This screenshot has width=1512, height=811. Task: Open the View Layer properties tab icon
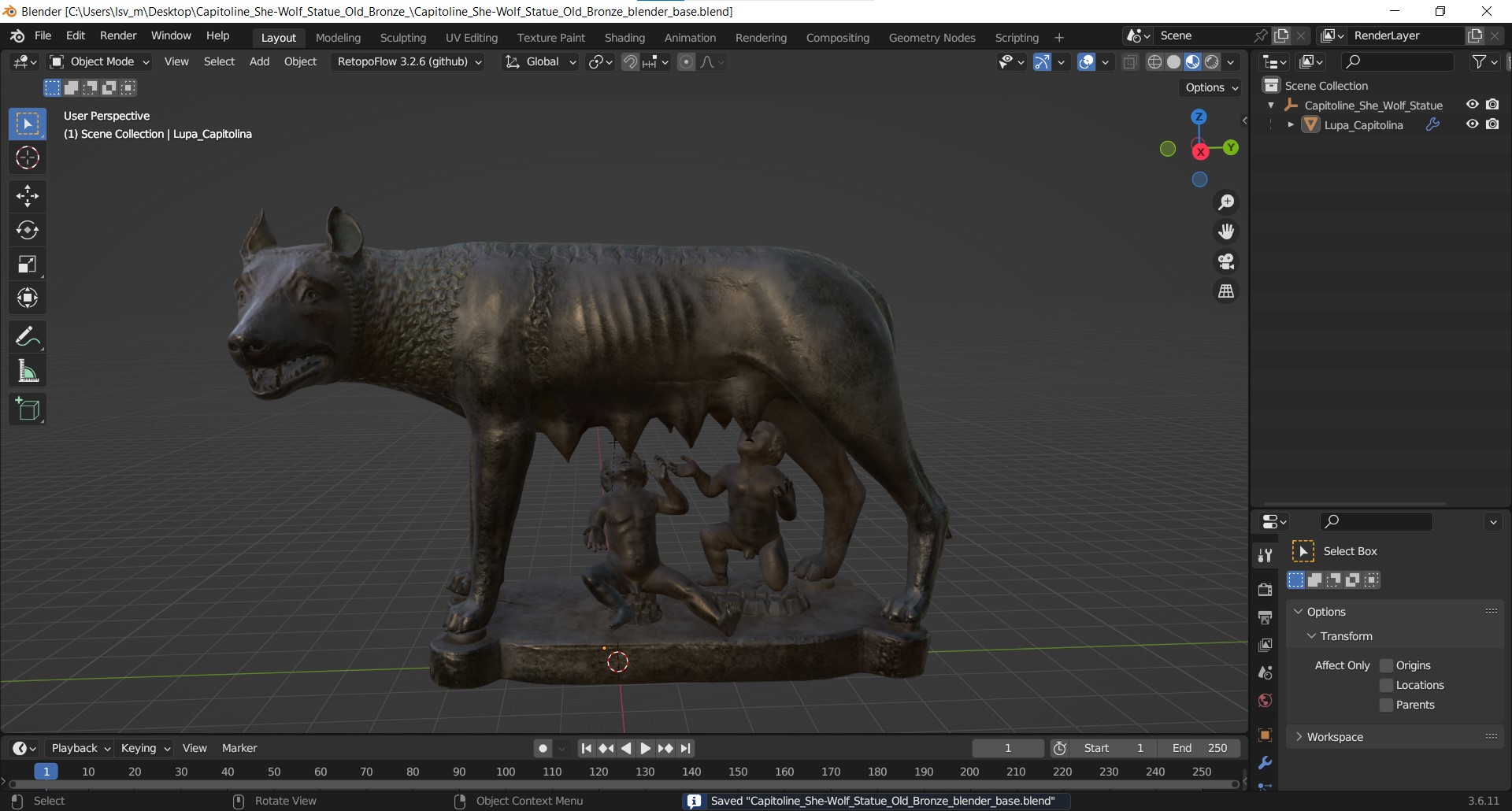(1265, 645)
